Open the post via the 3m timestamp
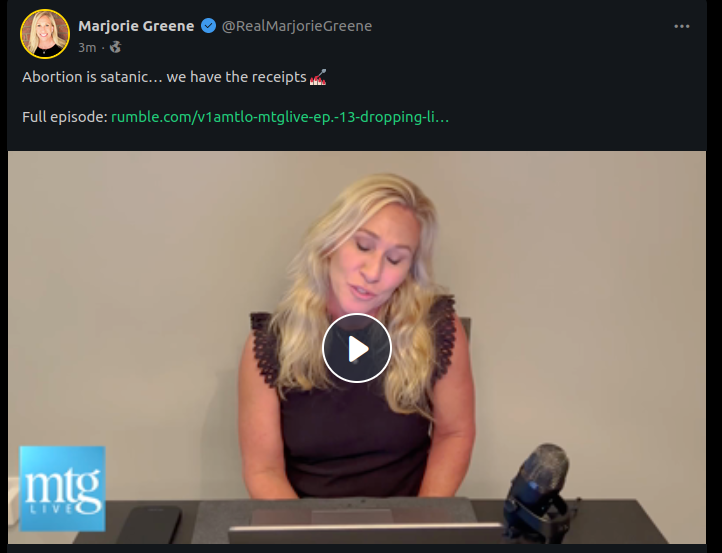 click(x=87, y=47)
